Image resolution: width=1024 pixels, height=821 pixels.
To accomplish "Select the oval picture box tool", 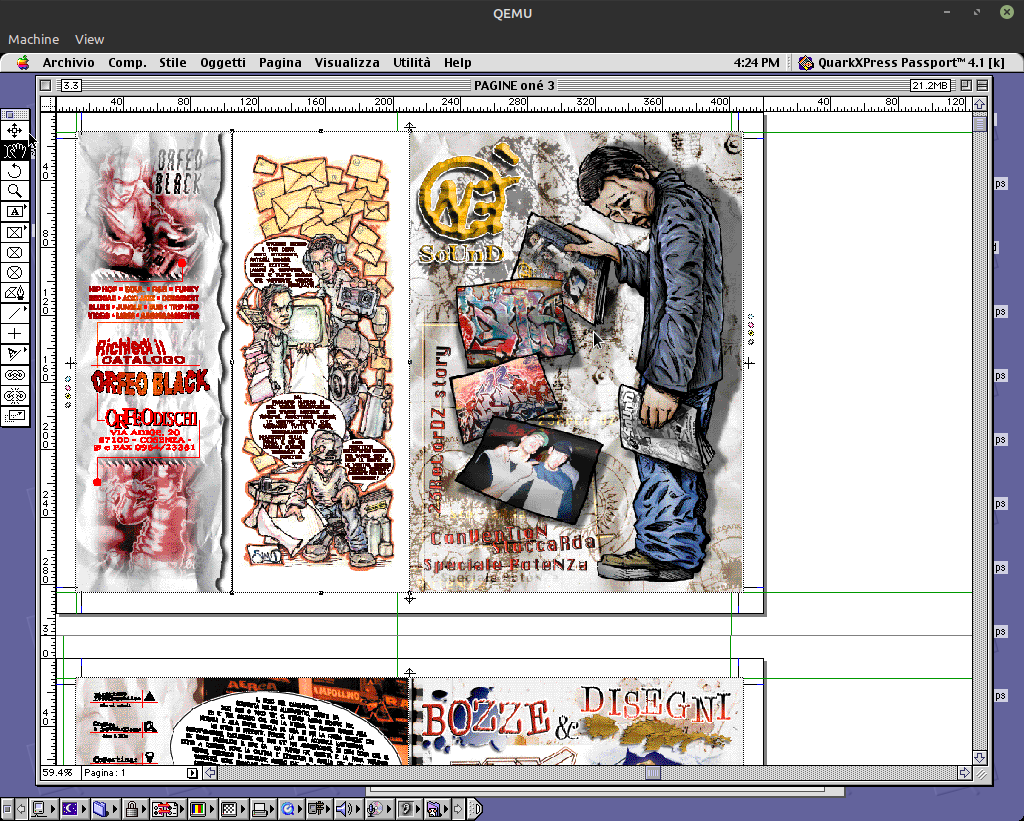I will [x=15, y=272].
